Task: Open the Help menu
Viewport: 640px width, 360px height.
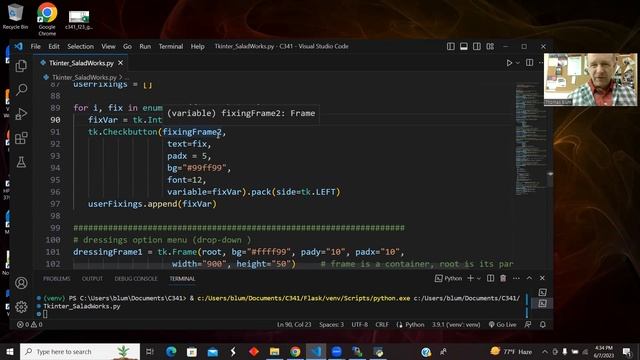Action: tap(198, 47)
